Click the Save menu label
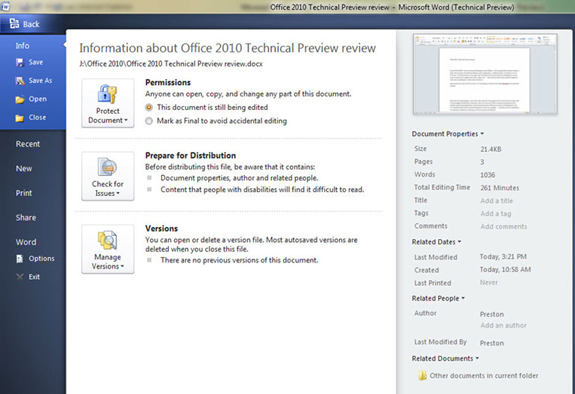 click(36, 62)
